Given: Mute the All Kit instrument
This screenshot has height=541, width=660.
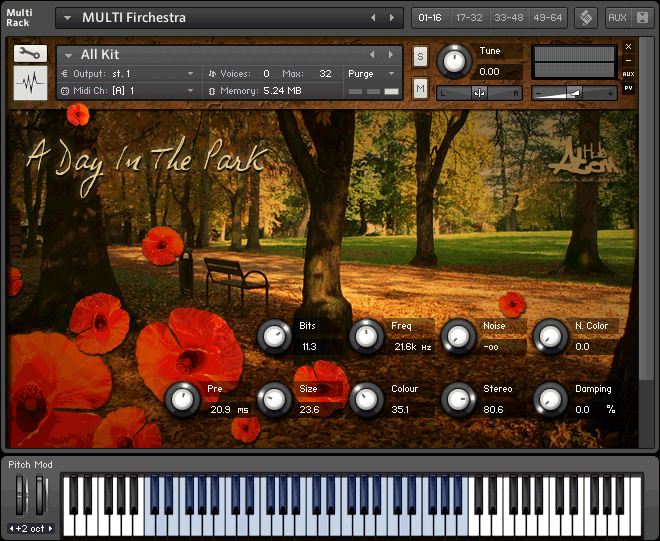Looking at the screenshot, I should click(420, 88).
